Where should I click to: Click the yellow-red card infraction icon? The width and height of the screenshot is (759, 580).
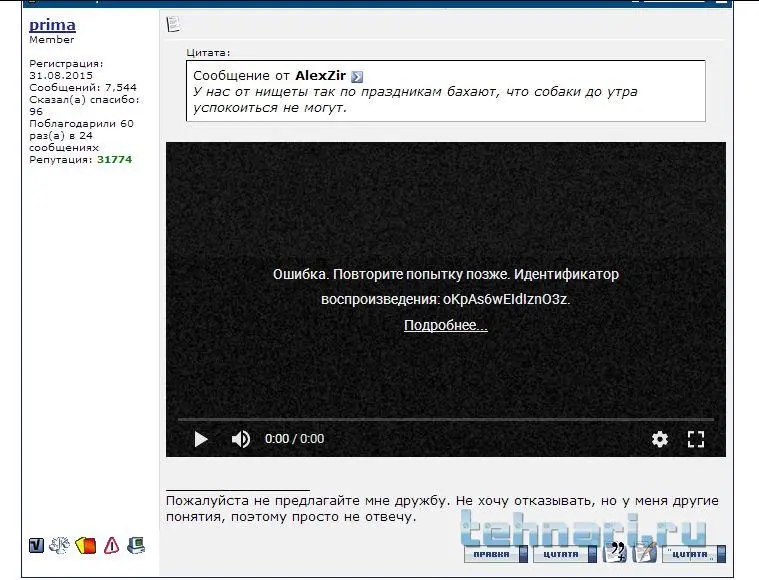click(x=86, y=545)
